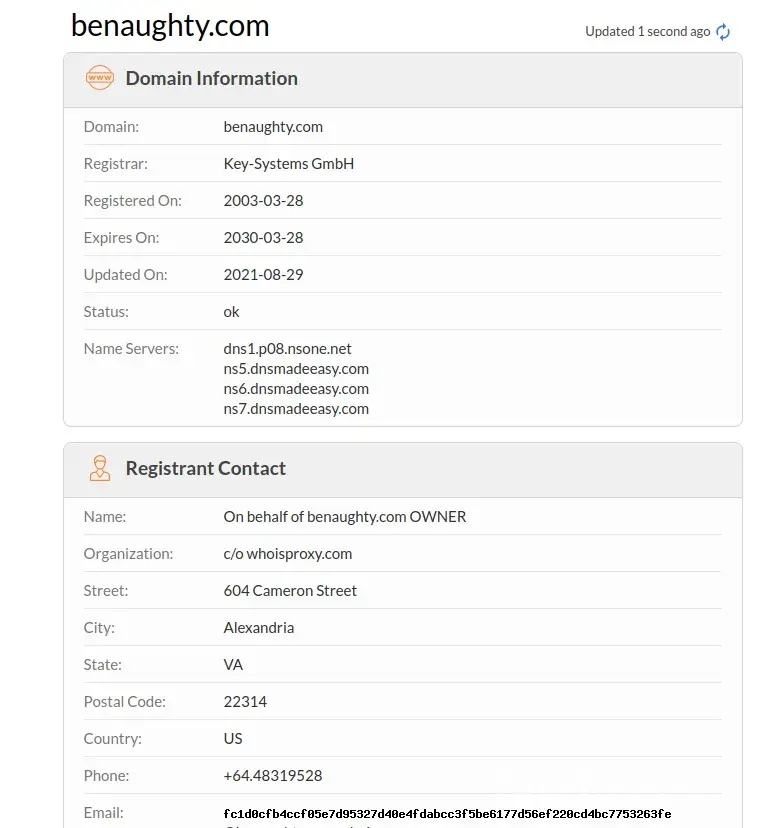The image size is (759, 828).
Task: Click the Updated On date 2021-08-29
Action: pos(263,275)
